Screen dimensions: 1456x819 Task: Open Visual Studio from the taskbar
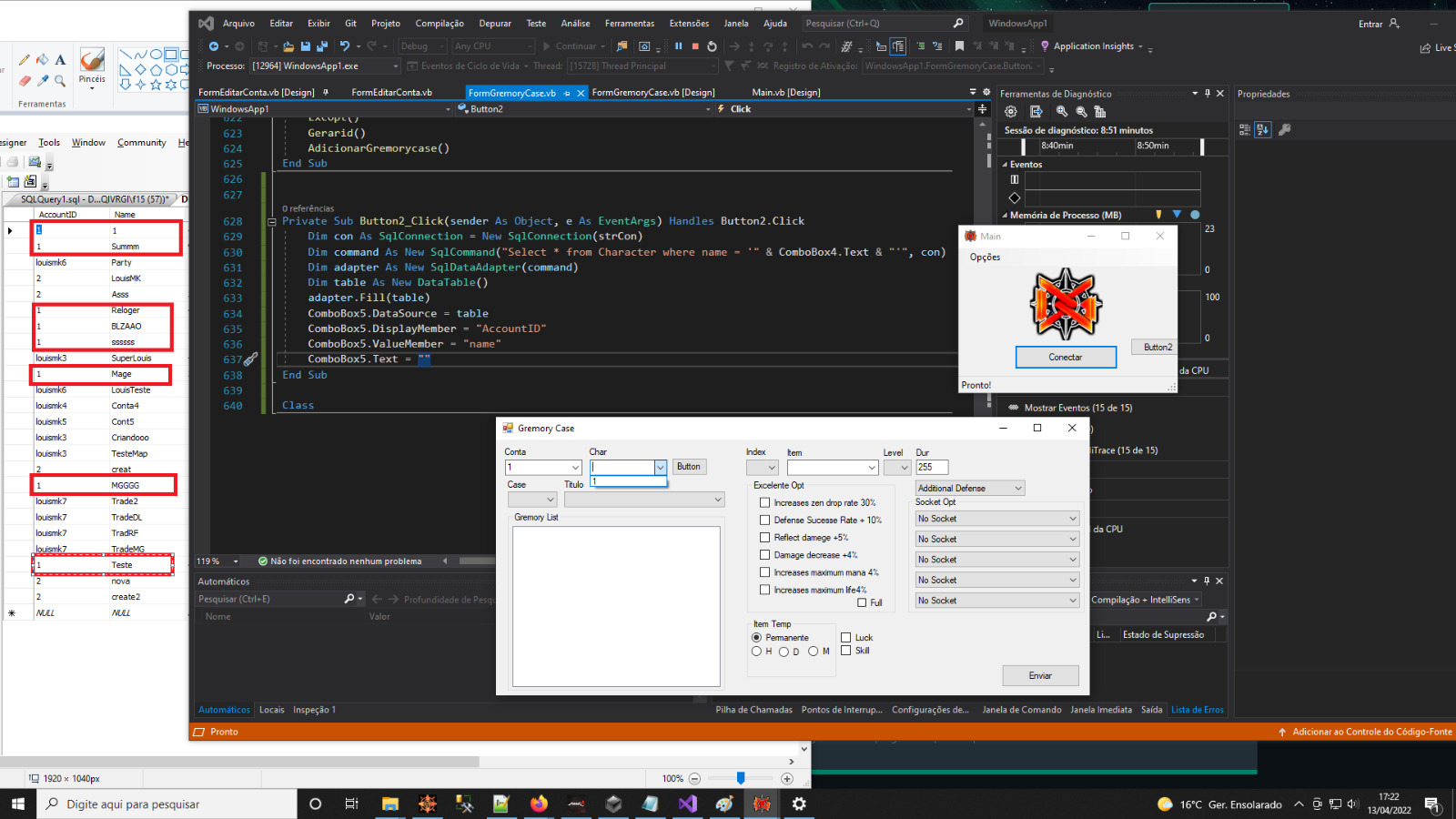[687, 804]
